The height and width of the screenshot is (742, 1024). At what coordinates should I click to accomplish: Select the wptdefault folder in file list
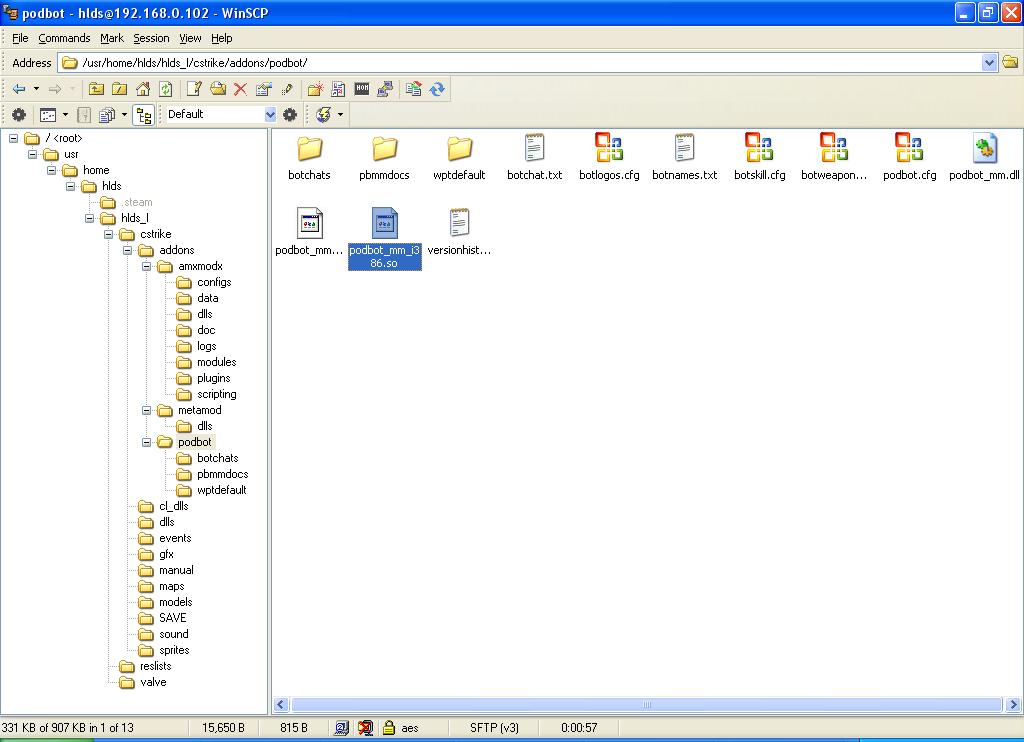459,157
